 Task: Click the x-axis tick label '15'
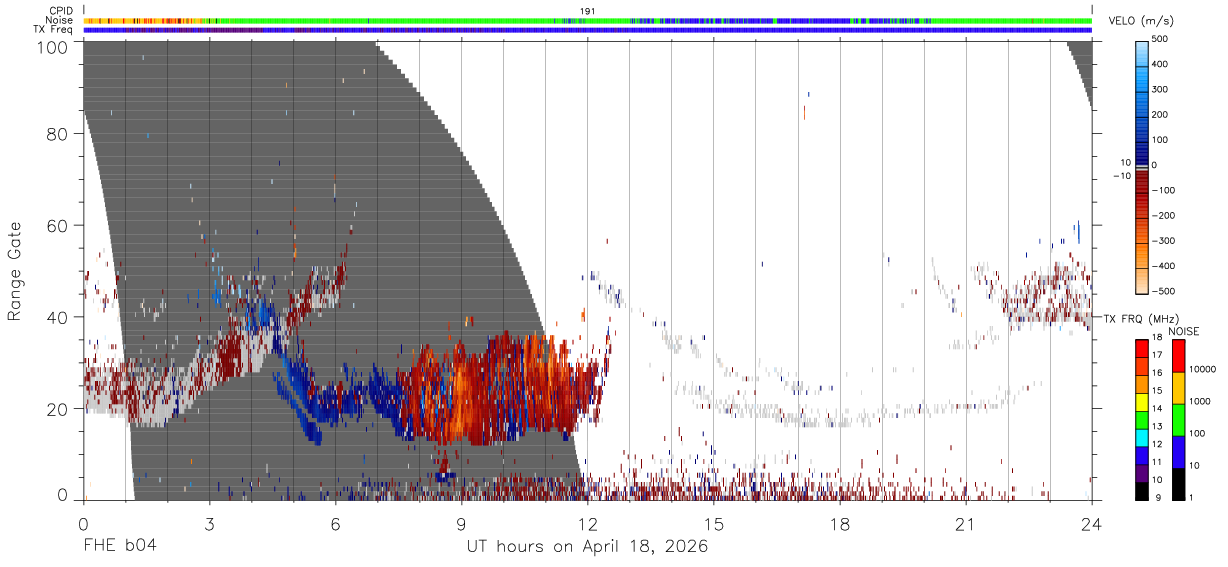point(713,524)
